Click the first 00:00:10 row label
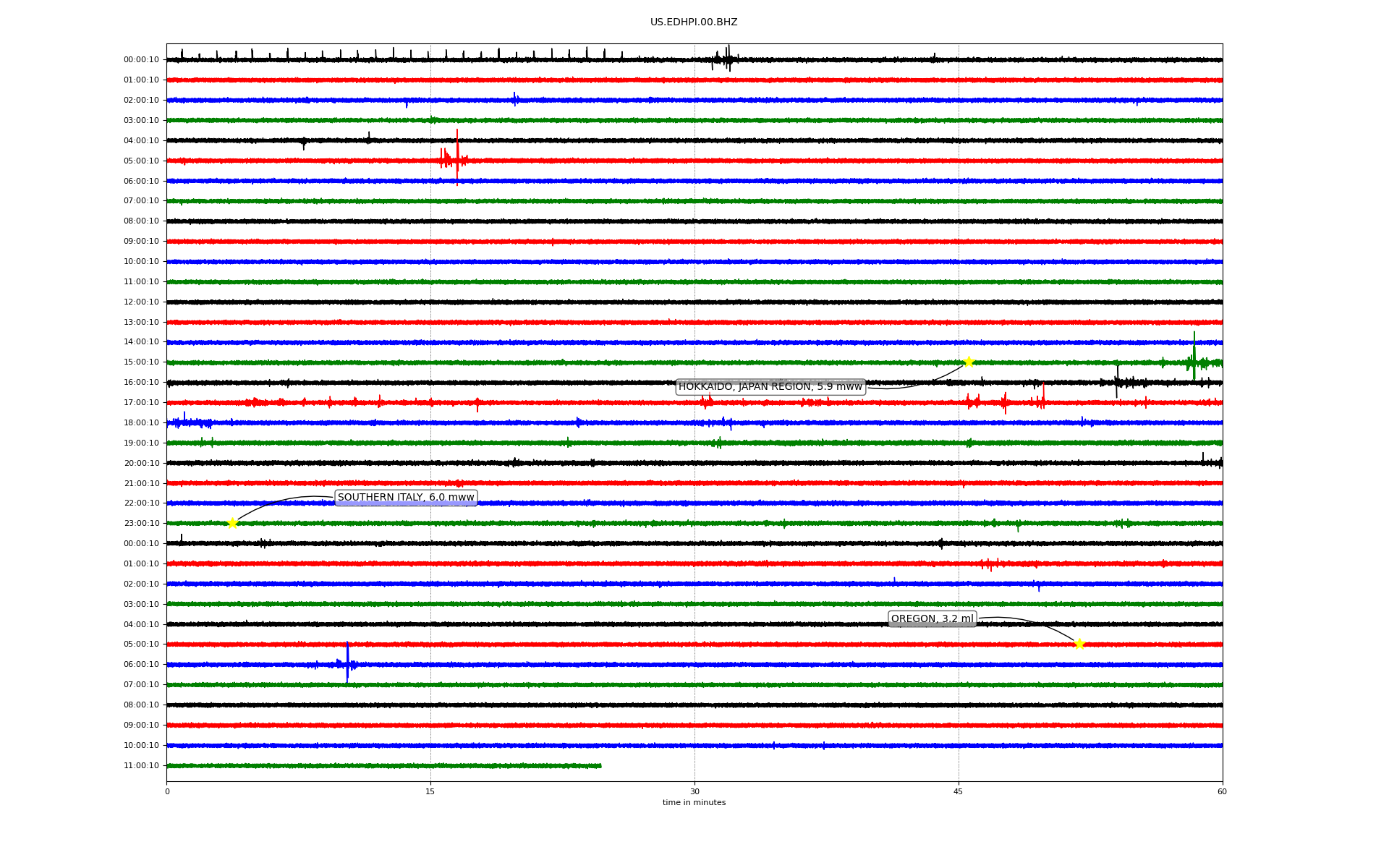 point(141,60)
